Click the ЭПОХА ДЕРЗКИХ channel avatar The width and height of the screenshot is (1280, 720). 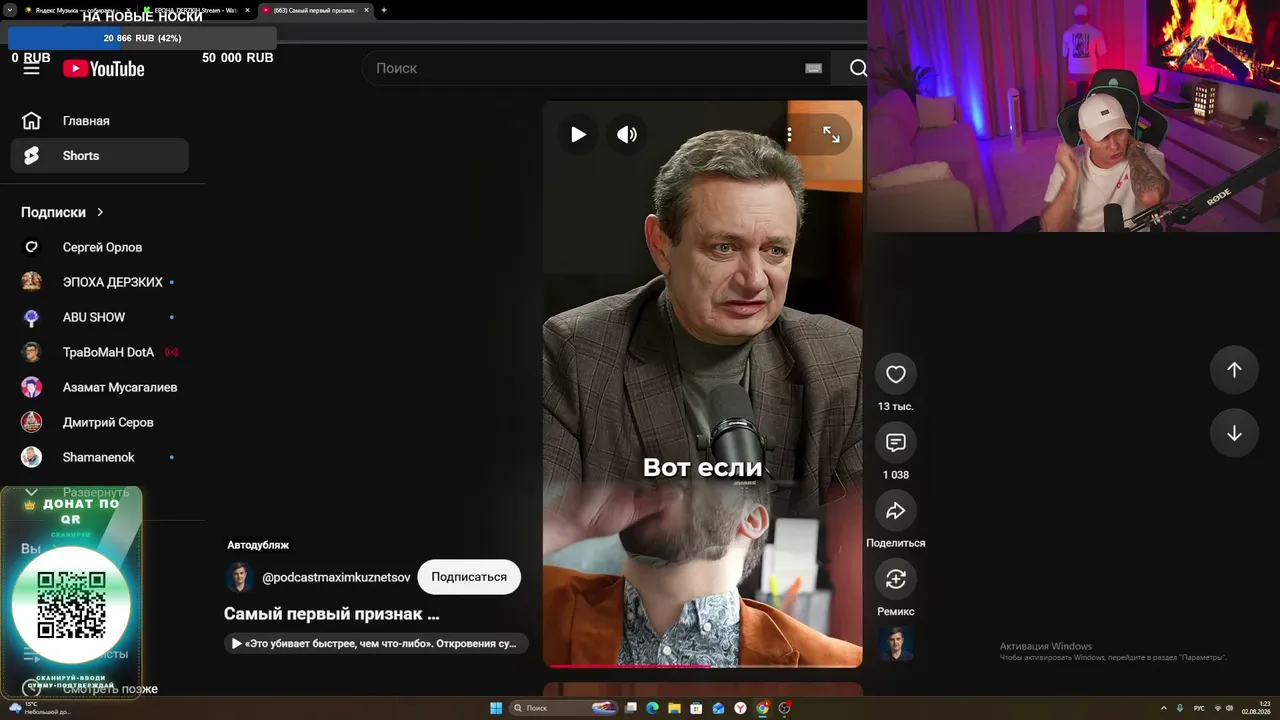[32, 282]
